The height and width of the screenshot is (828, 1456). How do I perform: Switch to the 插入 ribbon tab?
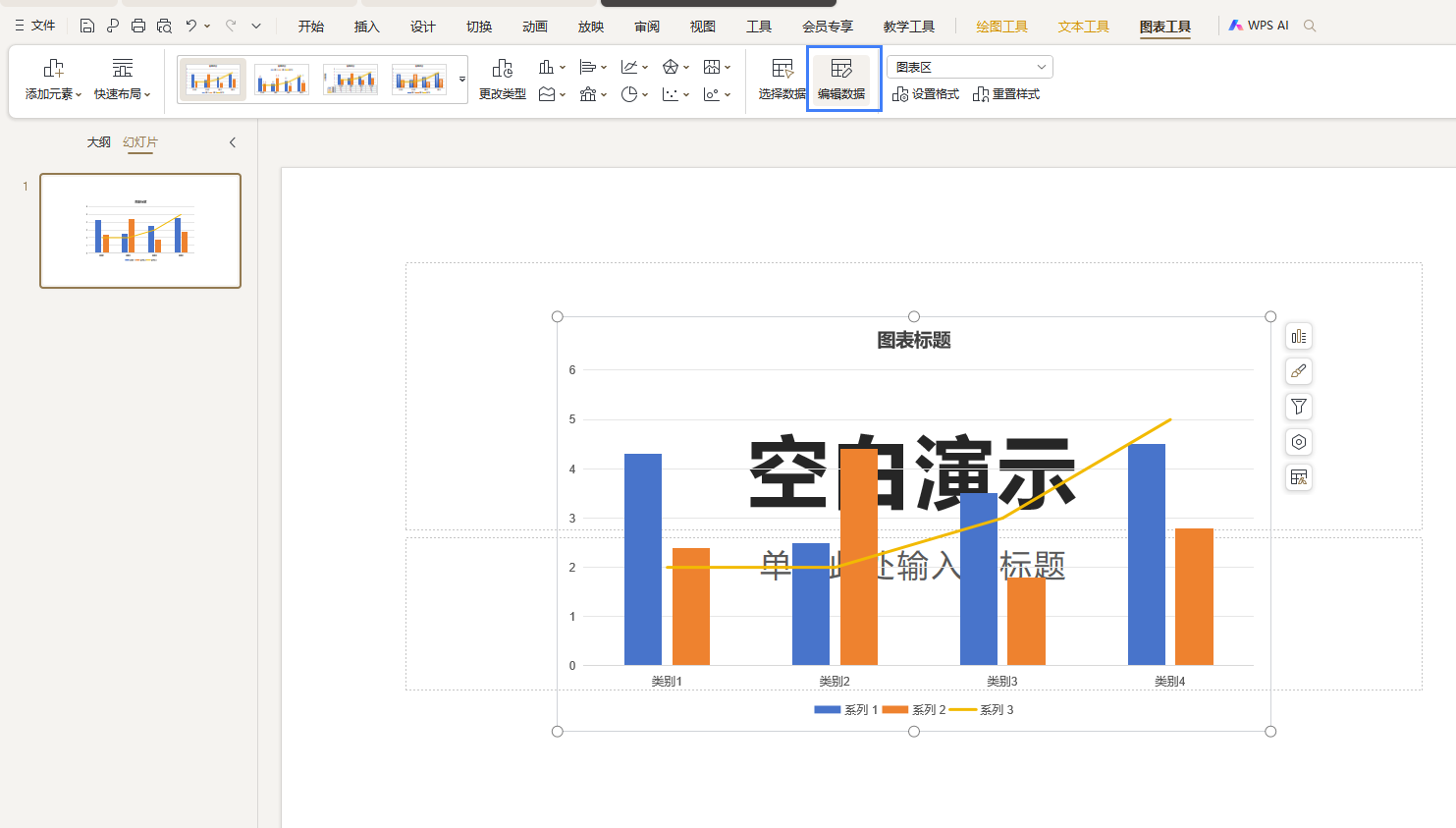point(367,27)
